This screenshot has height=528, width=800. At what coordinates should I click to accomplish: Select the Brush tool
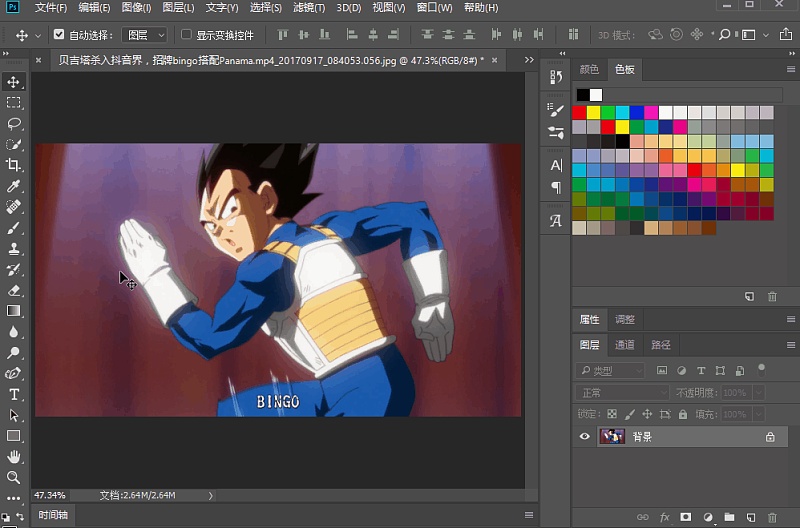click(x=13, y=228)
